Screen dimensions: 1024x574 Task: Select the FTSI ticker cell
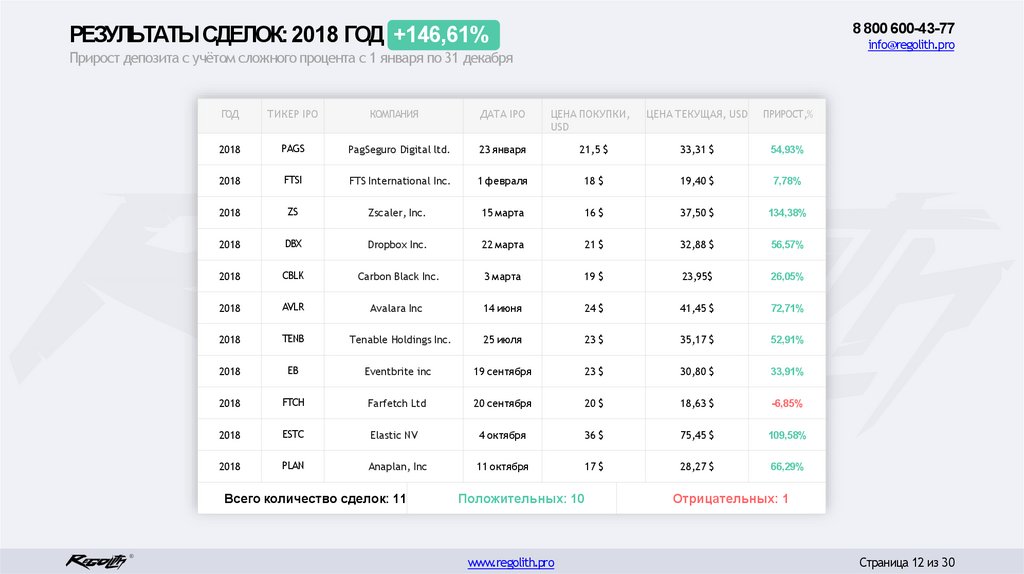pos(293,180)
